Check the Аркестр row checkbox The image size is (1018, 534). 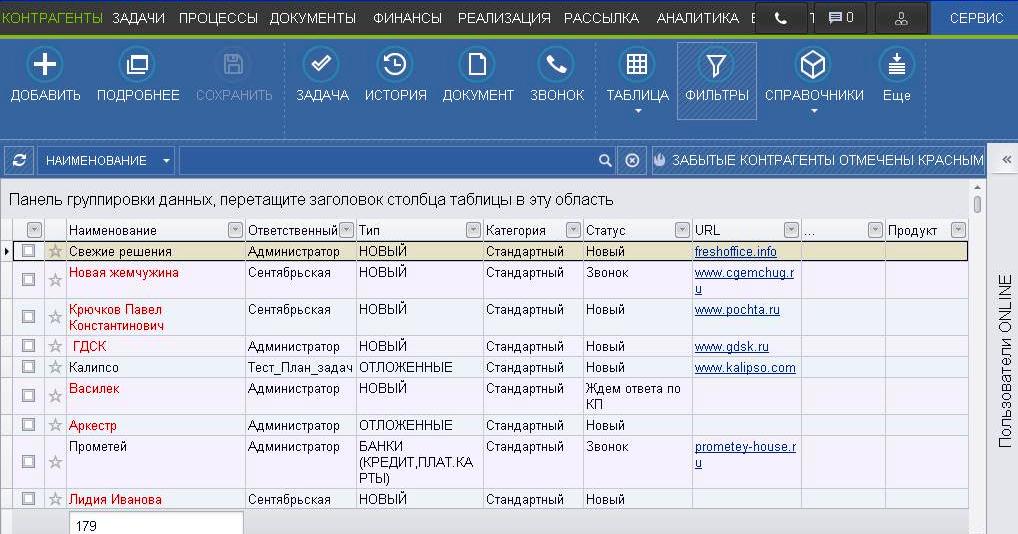[28, 424]
